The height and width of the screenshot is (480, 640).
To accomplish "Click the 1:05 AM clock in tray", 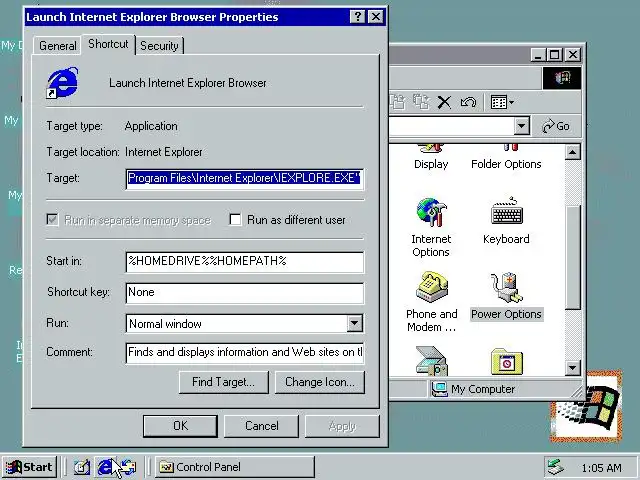I will (602, 468).
